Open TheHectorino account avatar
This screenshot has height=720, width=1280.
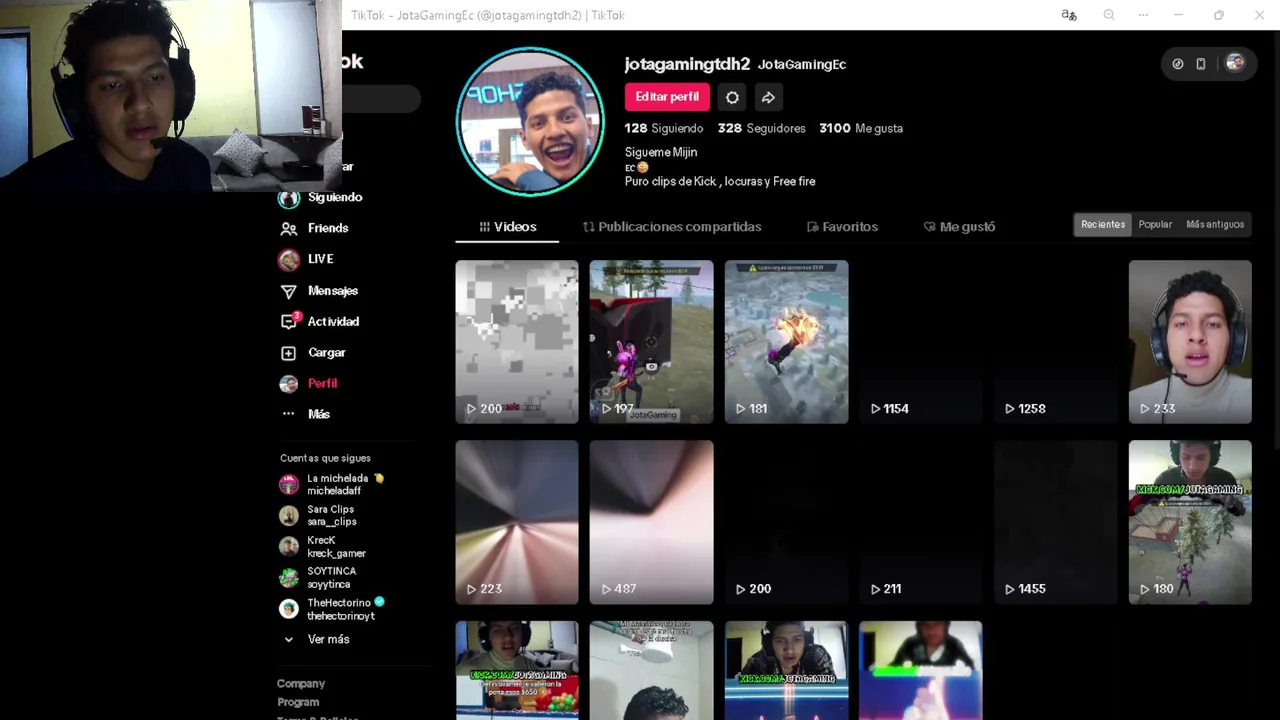[x=289, y=609]
